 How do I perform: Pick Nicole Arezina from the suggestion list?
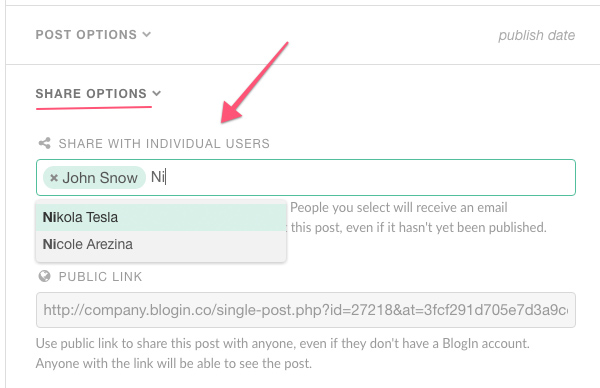tap(161, 244)
